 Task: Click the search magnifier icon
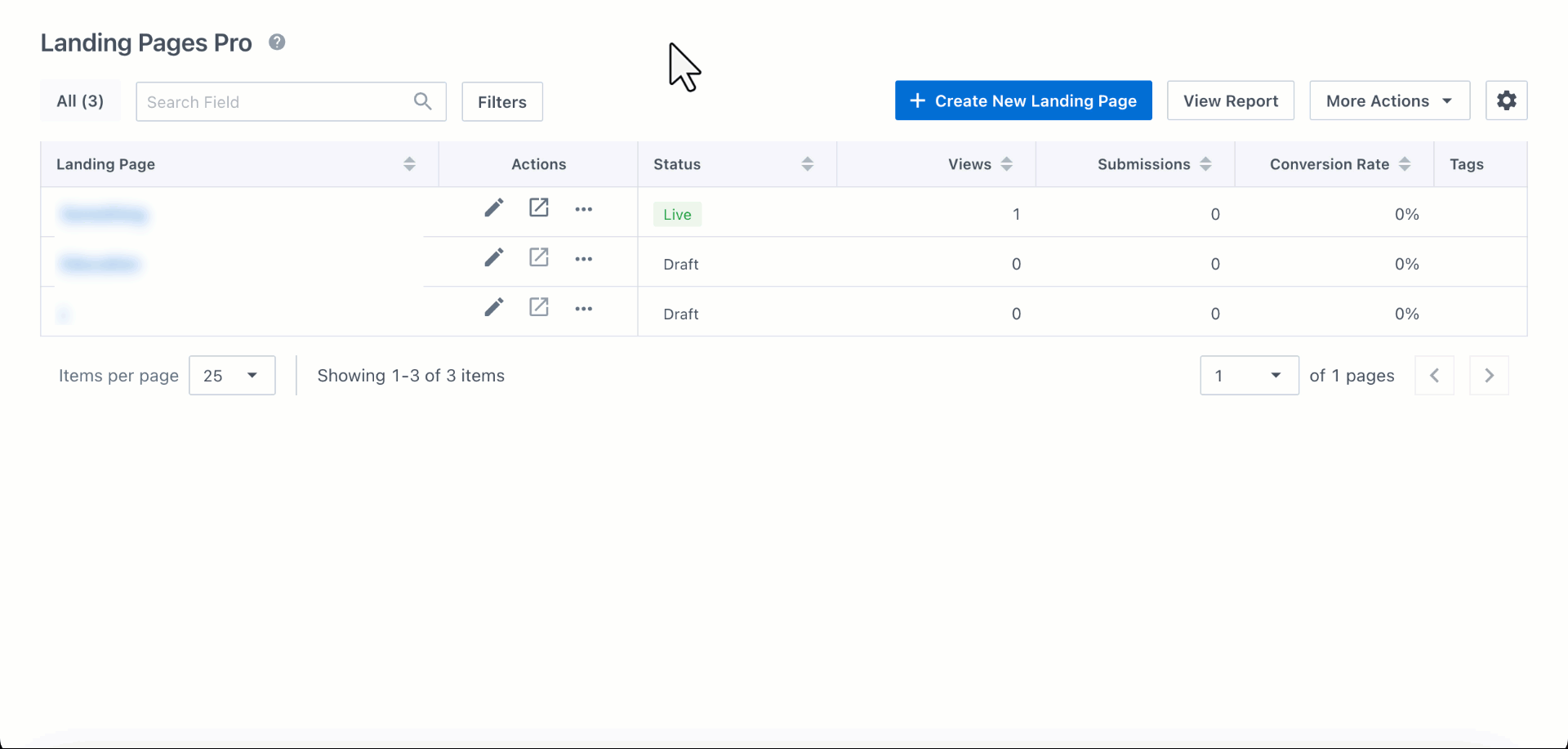(x=423, y=100)
